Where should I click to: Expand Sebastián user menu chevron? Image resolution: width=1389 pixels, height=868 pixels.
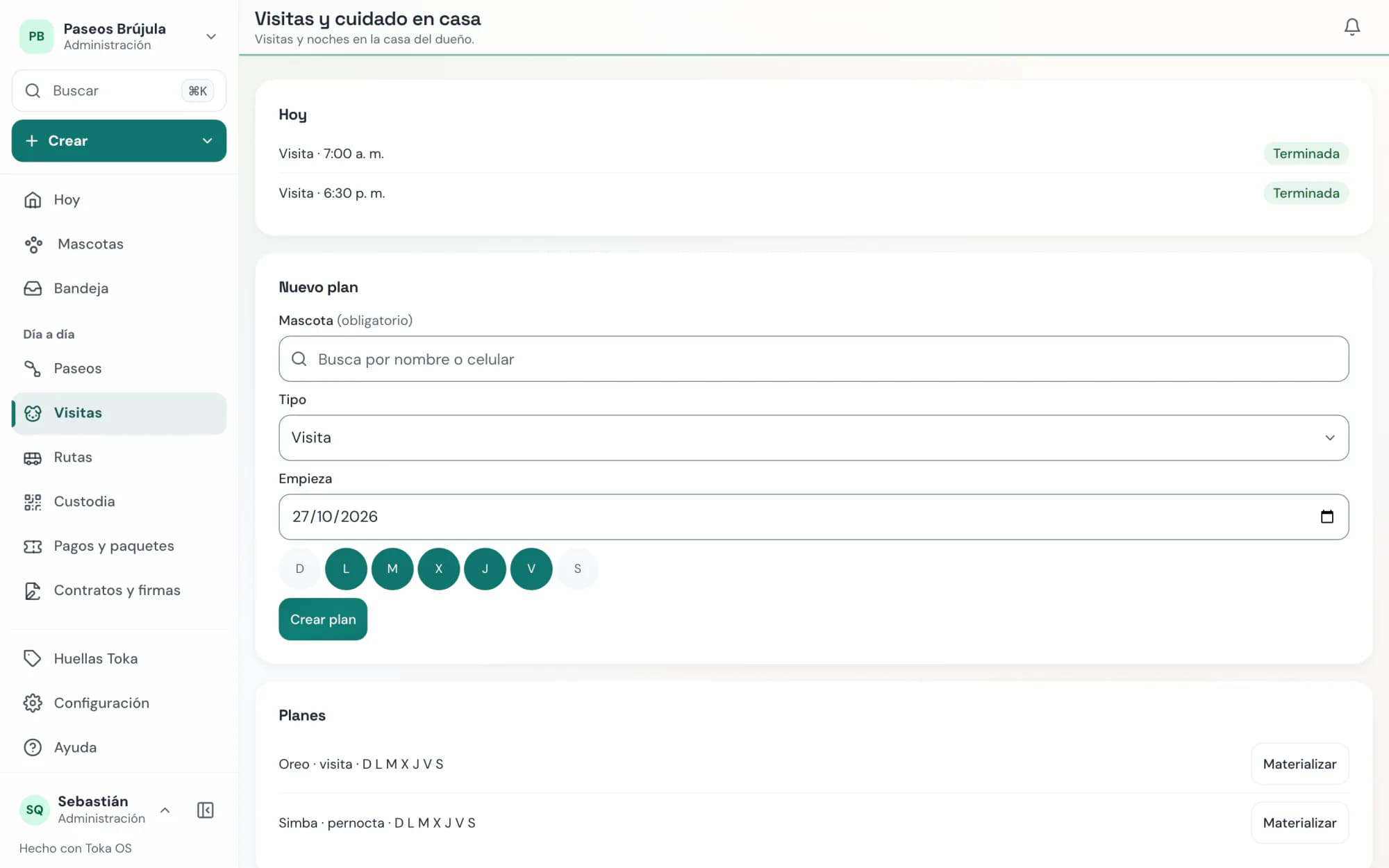pyautogui.click(x=165, y=810)
